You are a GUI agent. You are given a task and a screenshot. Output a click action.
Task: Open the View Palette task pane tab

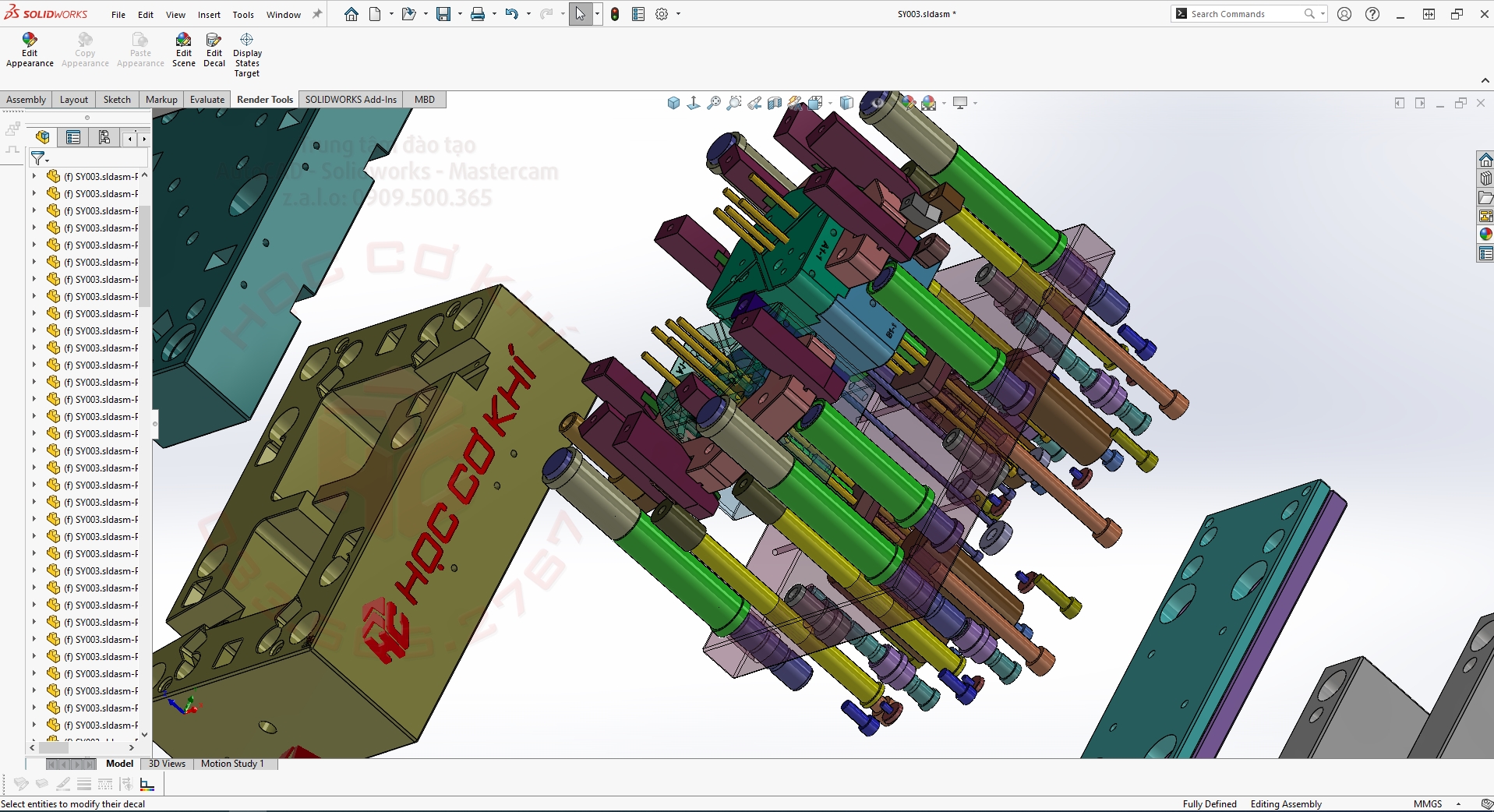[1485, 216]
